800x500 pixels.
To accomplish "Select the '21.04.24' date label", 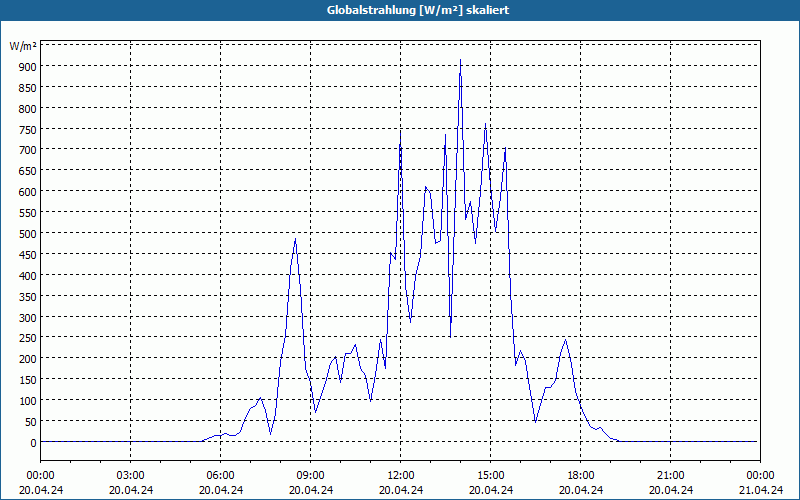I will coord(760,490).
